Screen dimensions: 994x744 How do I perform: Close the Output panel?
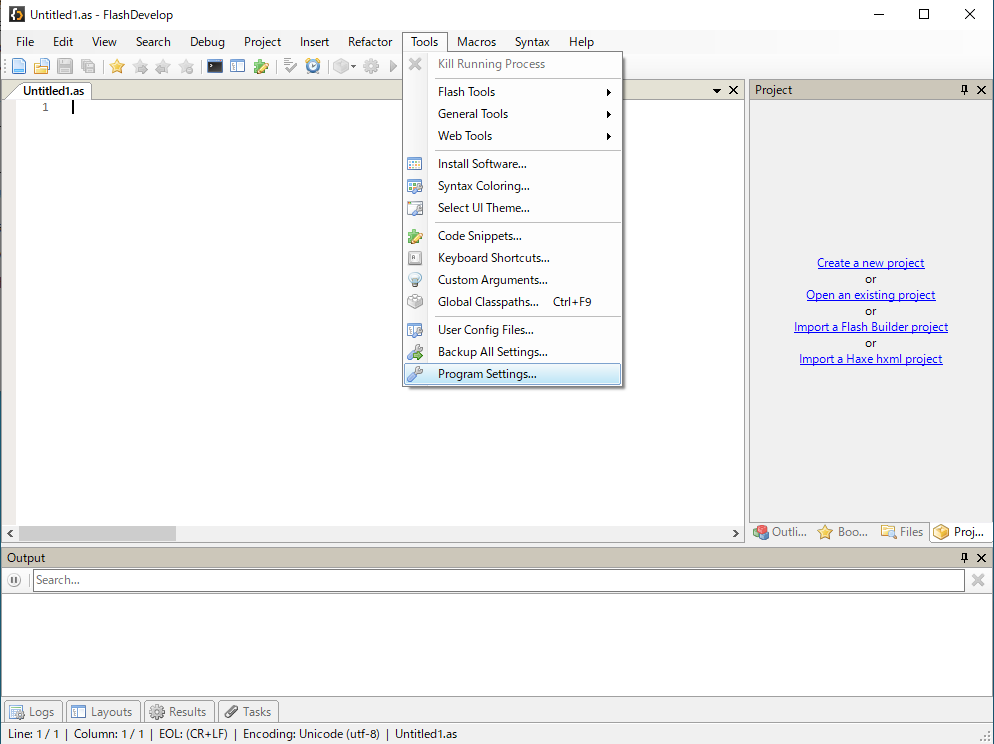(x=981, y=558)
